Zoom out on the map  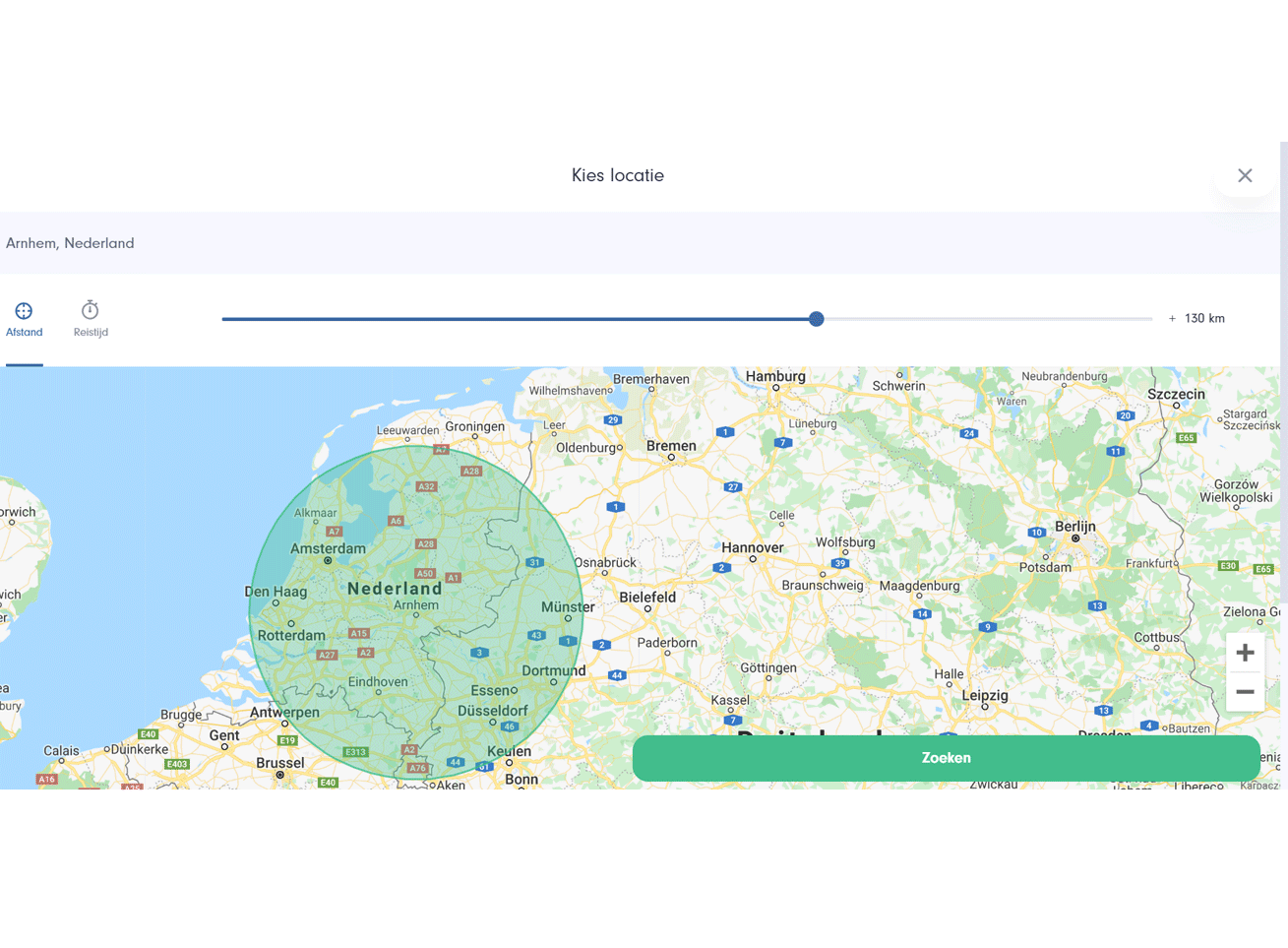pos(1245,692)
